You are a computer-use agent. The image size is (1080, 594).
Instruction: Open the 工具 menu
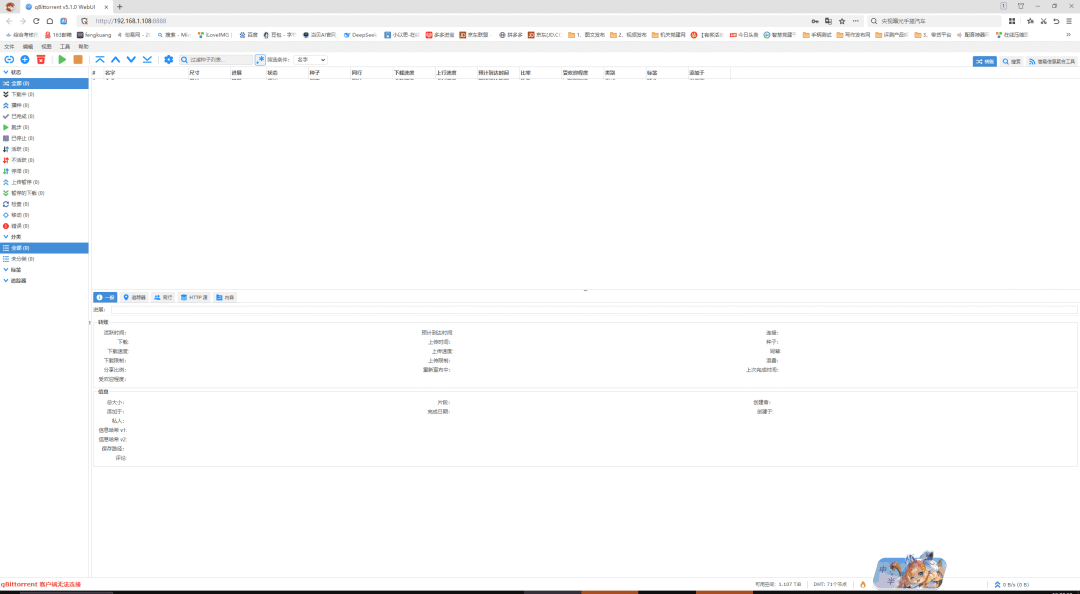click(65, 47)
